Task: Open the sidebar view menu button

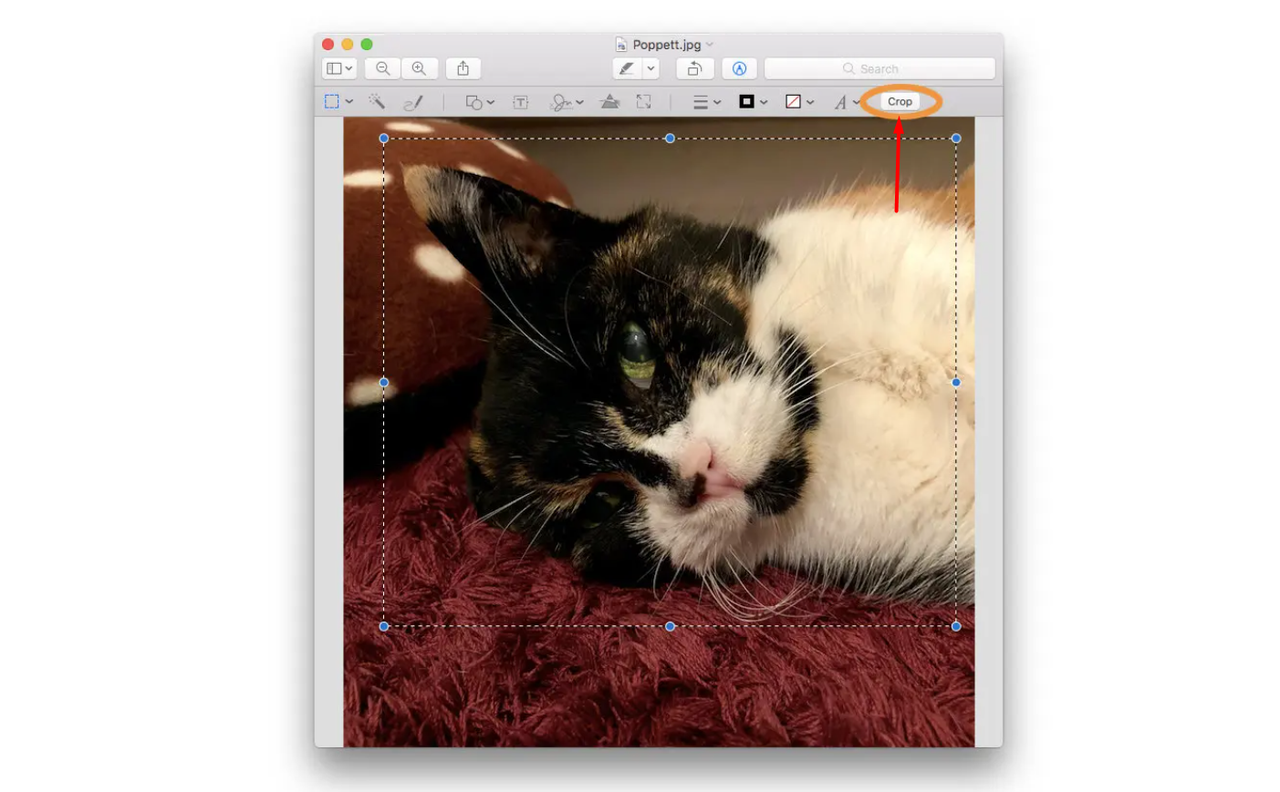Action: point(340,69)
